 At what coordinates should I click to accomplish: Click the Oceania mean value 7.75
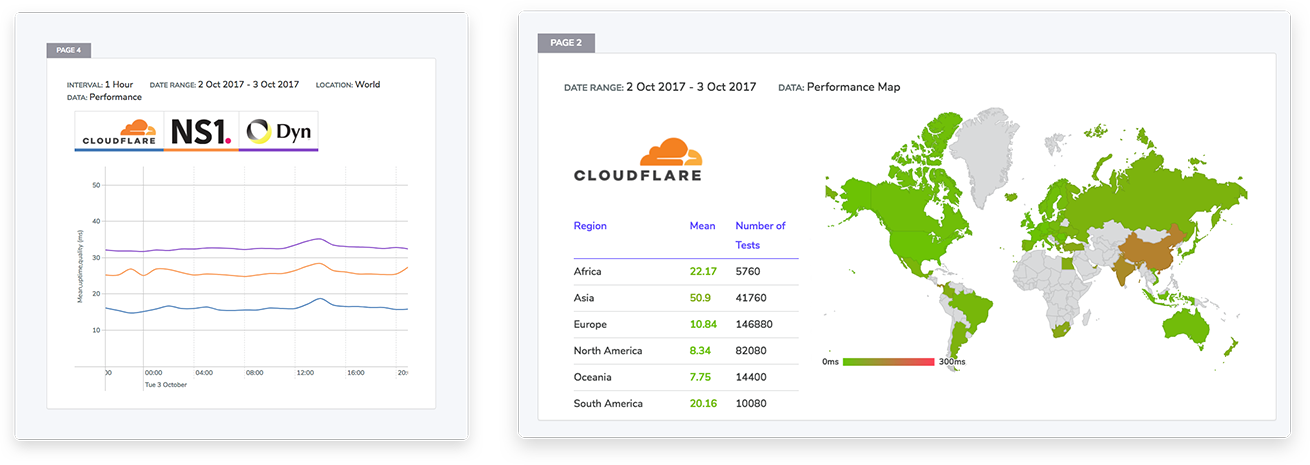pos(702,377)
